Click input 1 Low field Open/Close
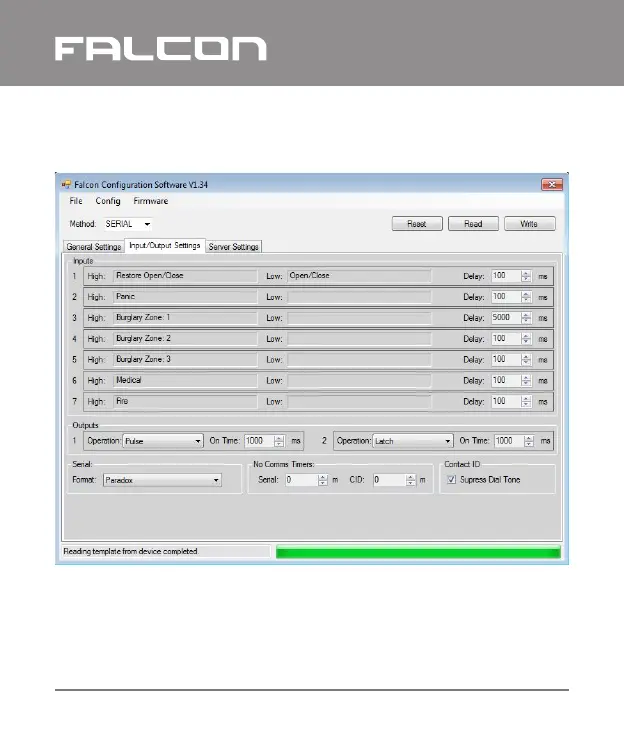This screenshot has height=737, width=624. [x=359, y=276]
